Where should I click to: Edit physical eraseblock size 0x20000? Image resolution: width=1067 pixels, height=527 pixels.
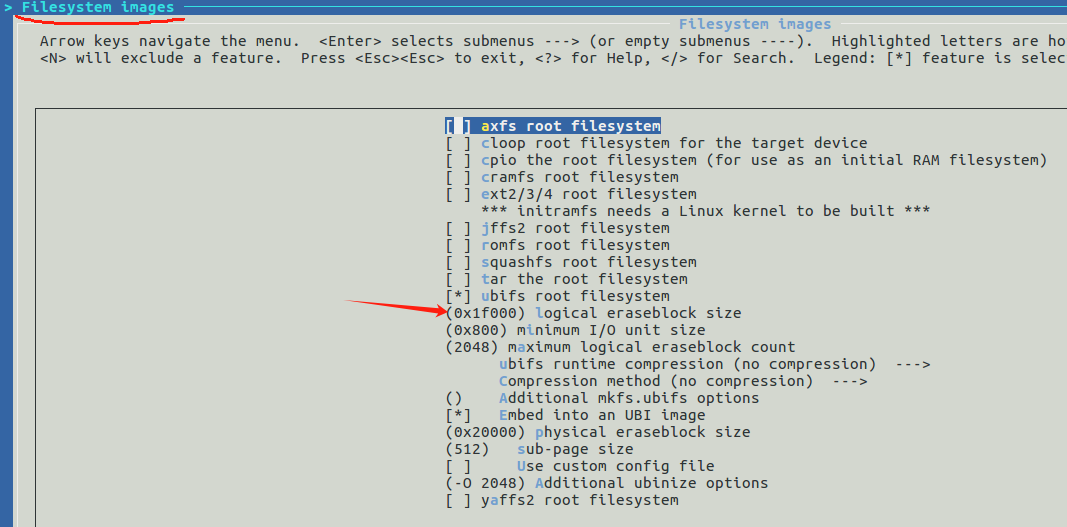pos(485,432)
